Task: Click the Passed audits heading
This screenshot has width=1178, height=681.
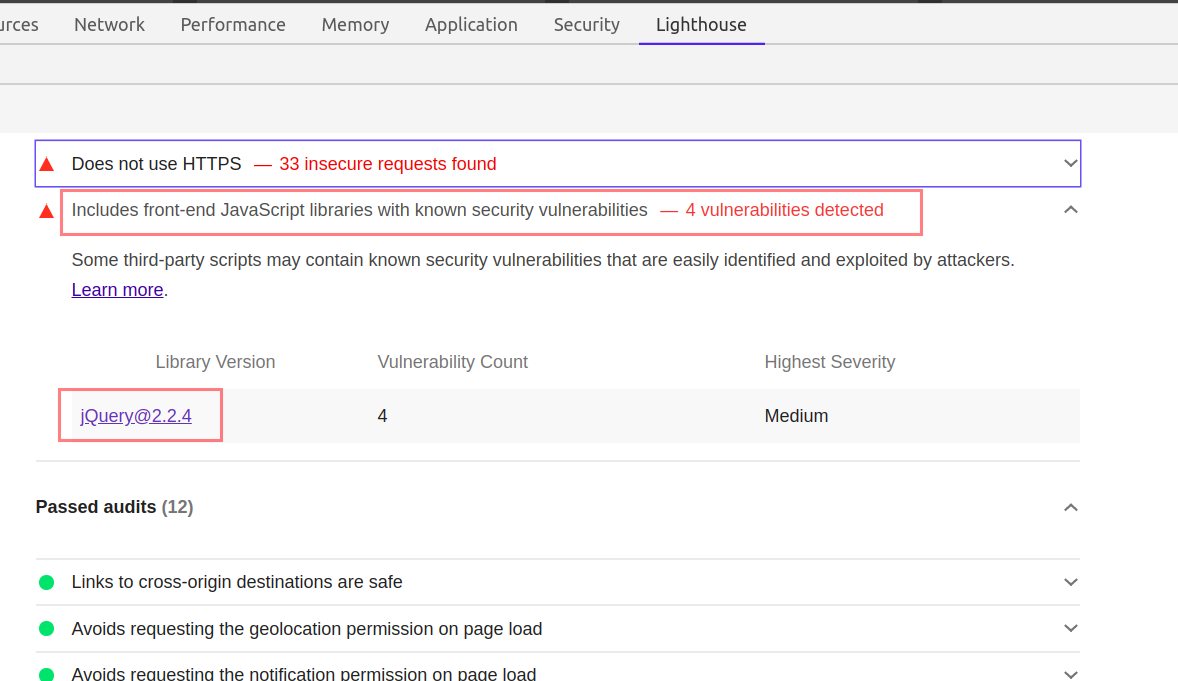Action: coord(114,507)
